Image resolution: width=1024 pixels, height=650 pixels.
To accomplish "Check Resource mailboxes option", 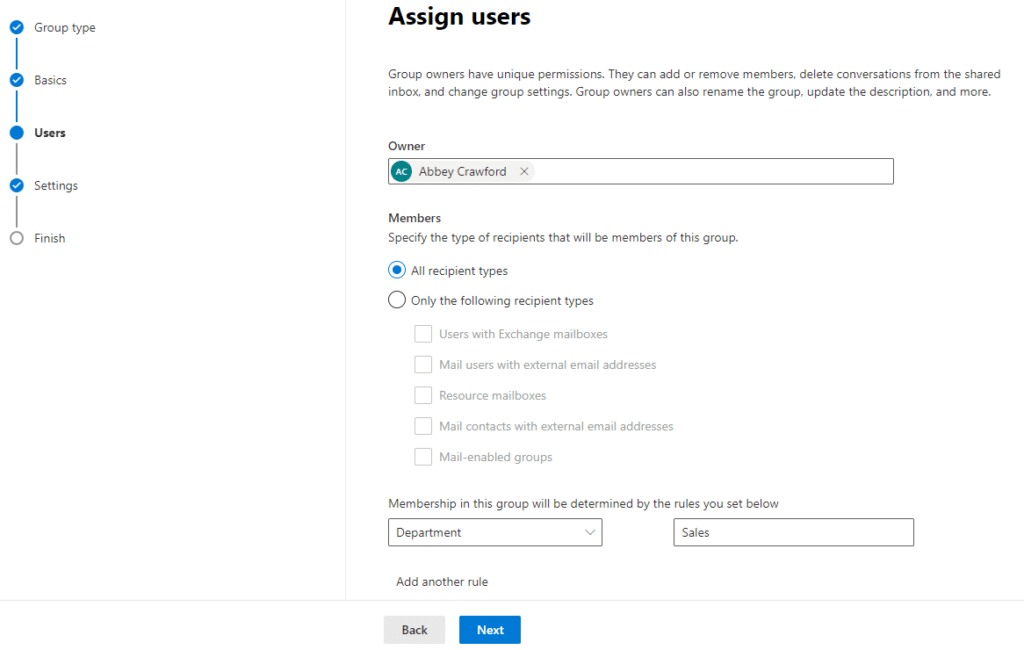I will pyautogui.click(x=423, y=395).
